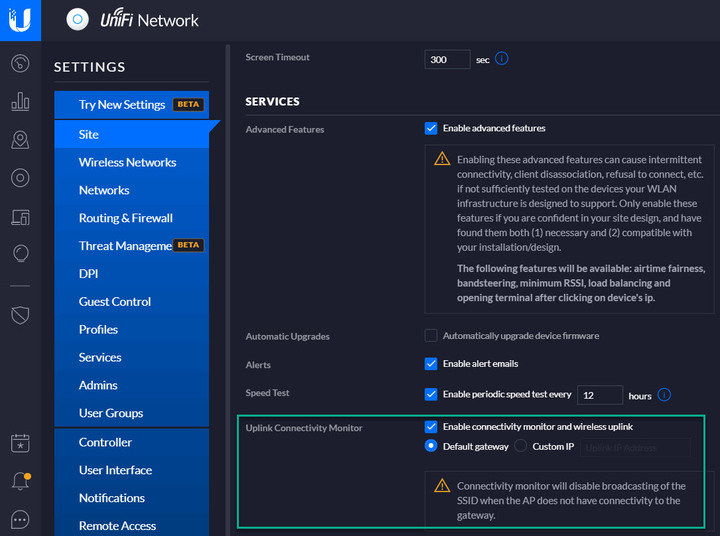Click the Uplink IP Address field
Viewport: 720px width, 536px height.
click(x=636, y=447)
